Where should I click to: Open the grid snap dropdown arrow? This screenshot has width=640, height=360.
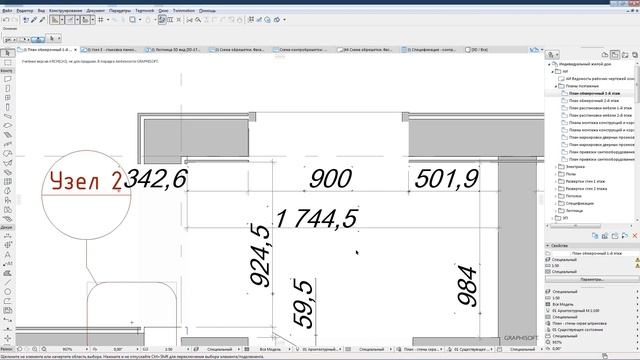[108, 20]
